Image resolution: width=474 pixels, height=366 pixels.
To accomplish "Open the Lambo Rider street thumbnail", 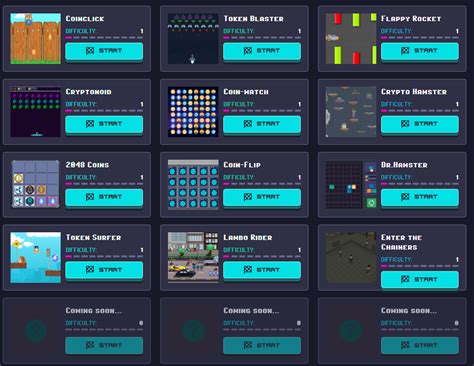I will [x=193, y=257].
